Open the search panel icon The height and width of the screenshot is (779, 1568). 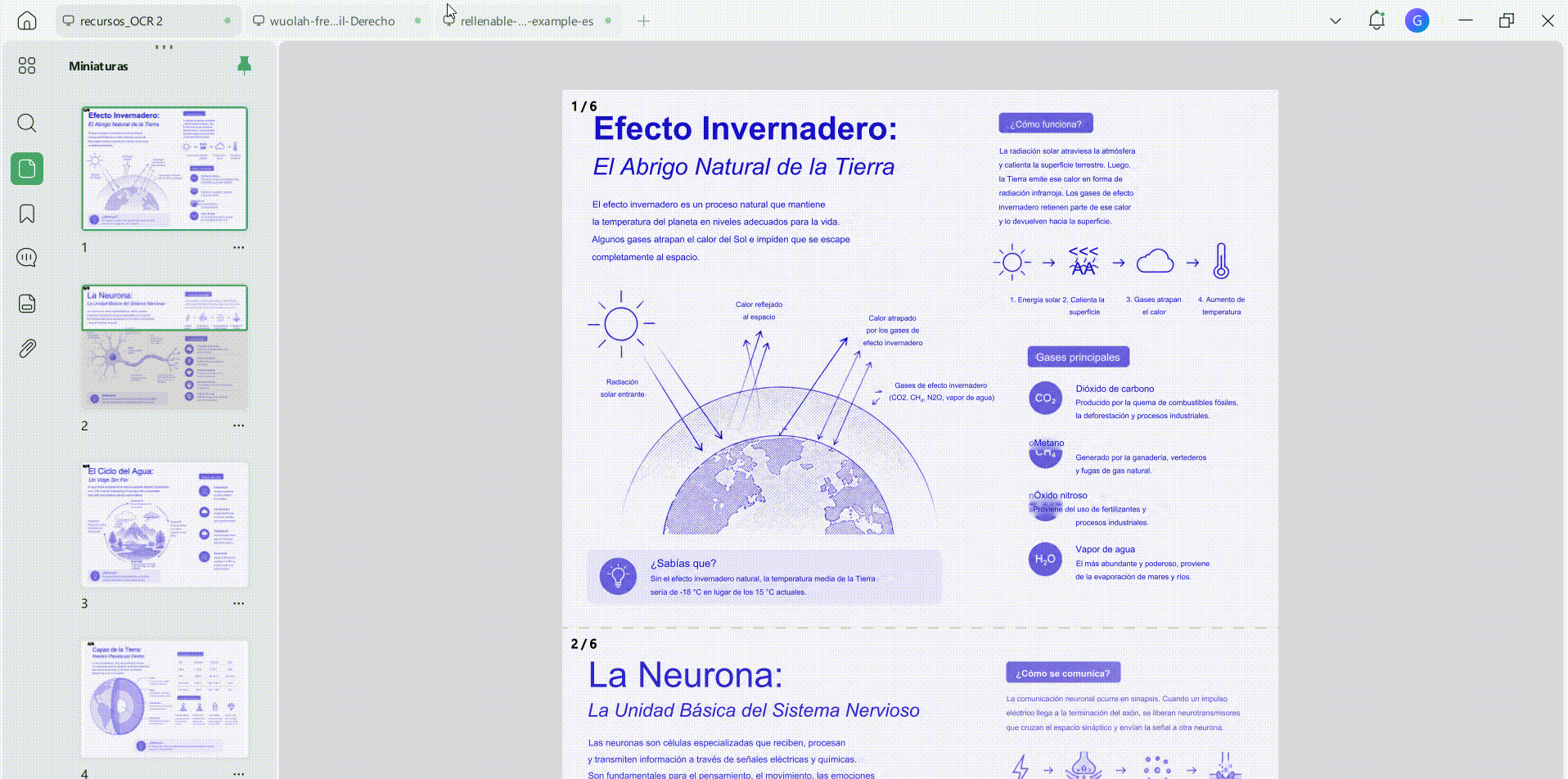27,124
